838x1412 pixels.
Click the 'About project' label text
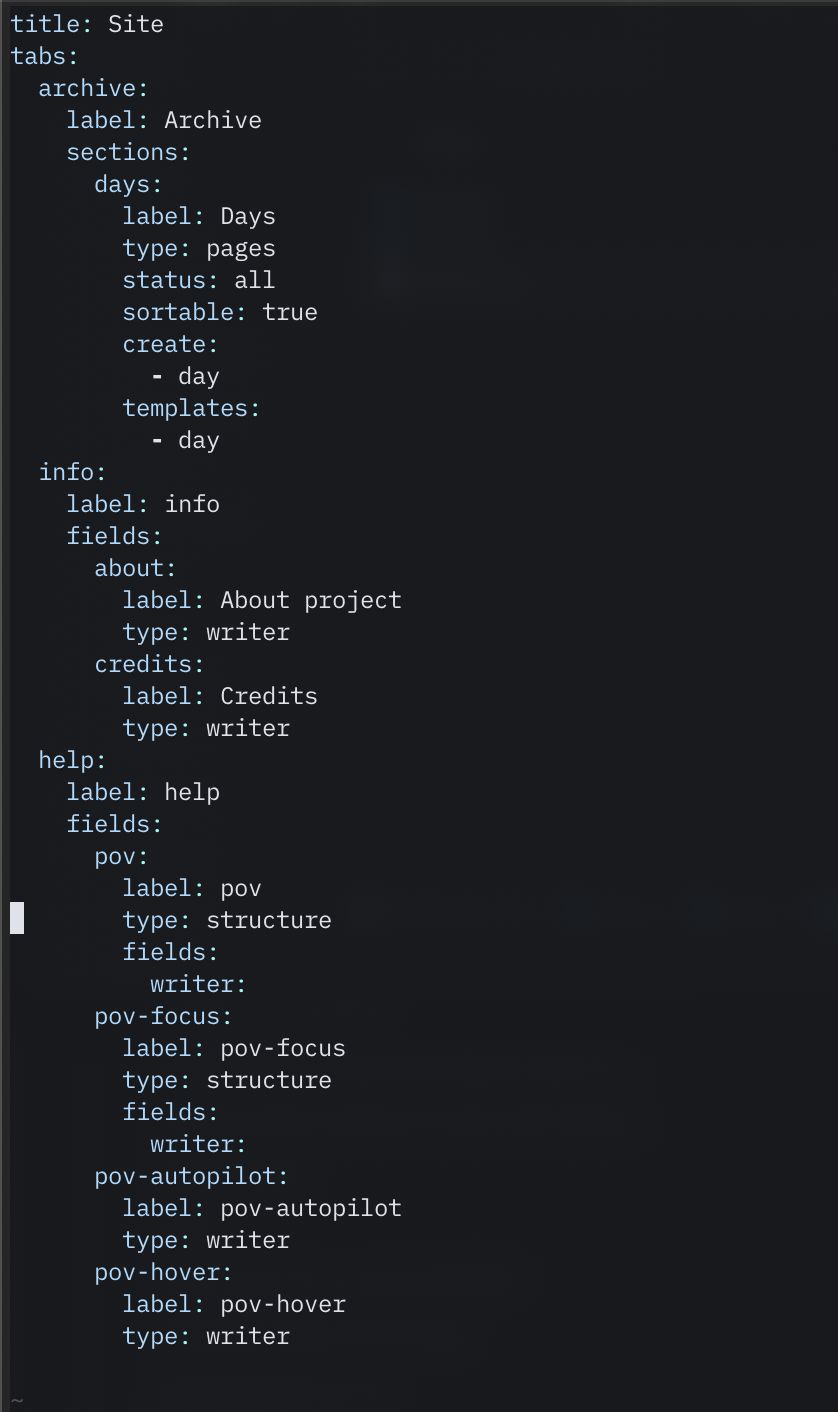tap(311, 600)
